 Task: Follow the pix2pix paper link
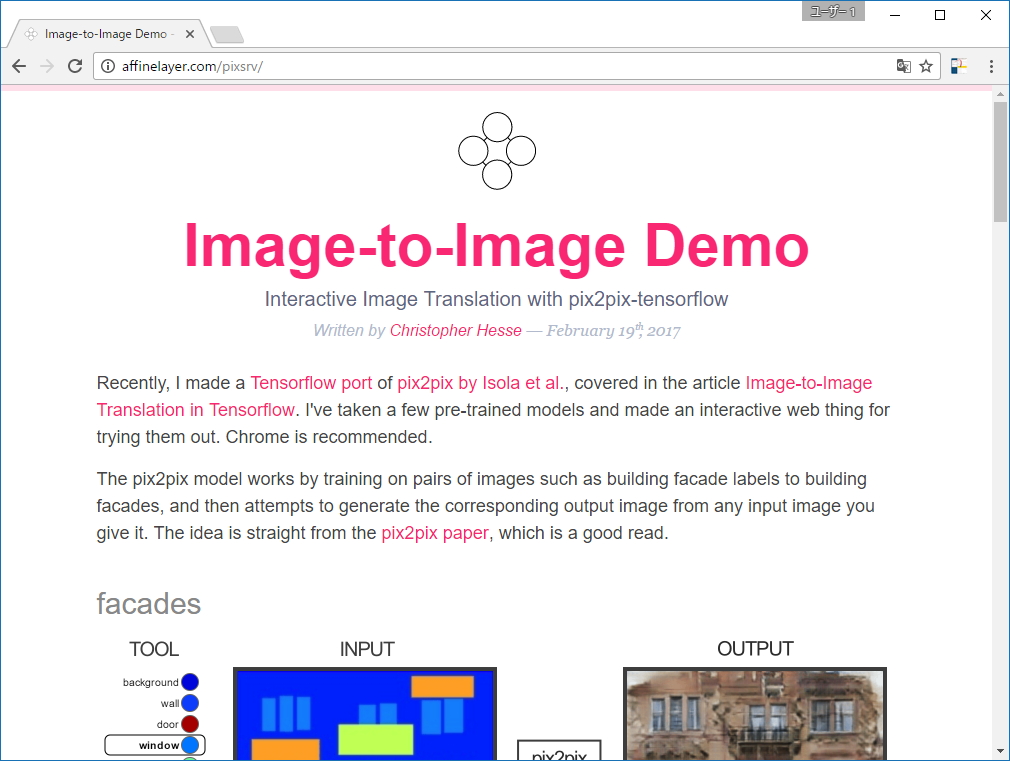(434, 532)
